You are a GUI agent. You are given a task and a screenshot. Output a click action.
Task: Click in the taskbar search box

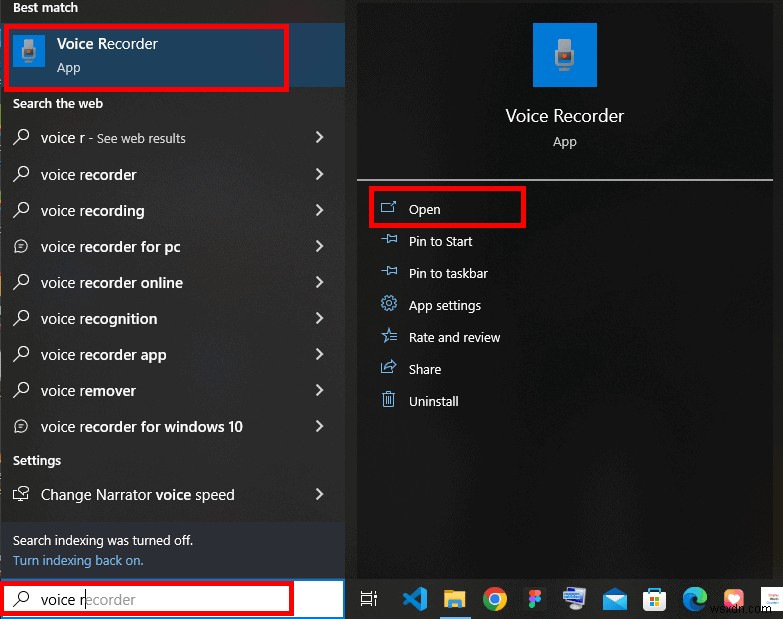pos(172,599)
